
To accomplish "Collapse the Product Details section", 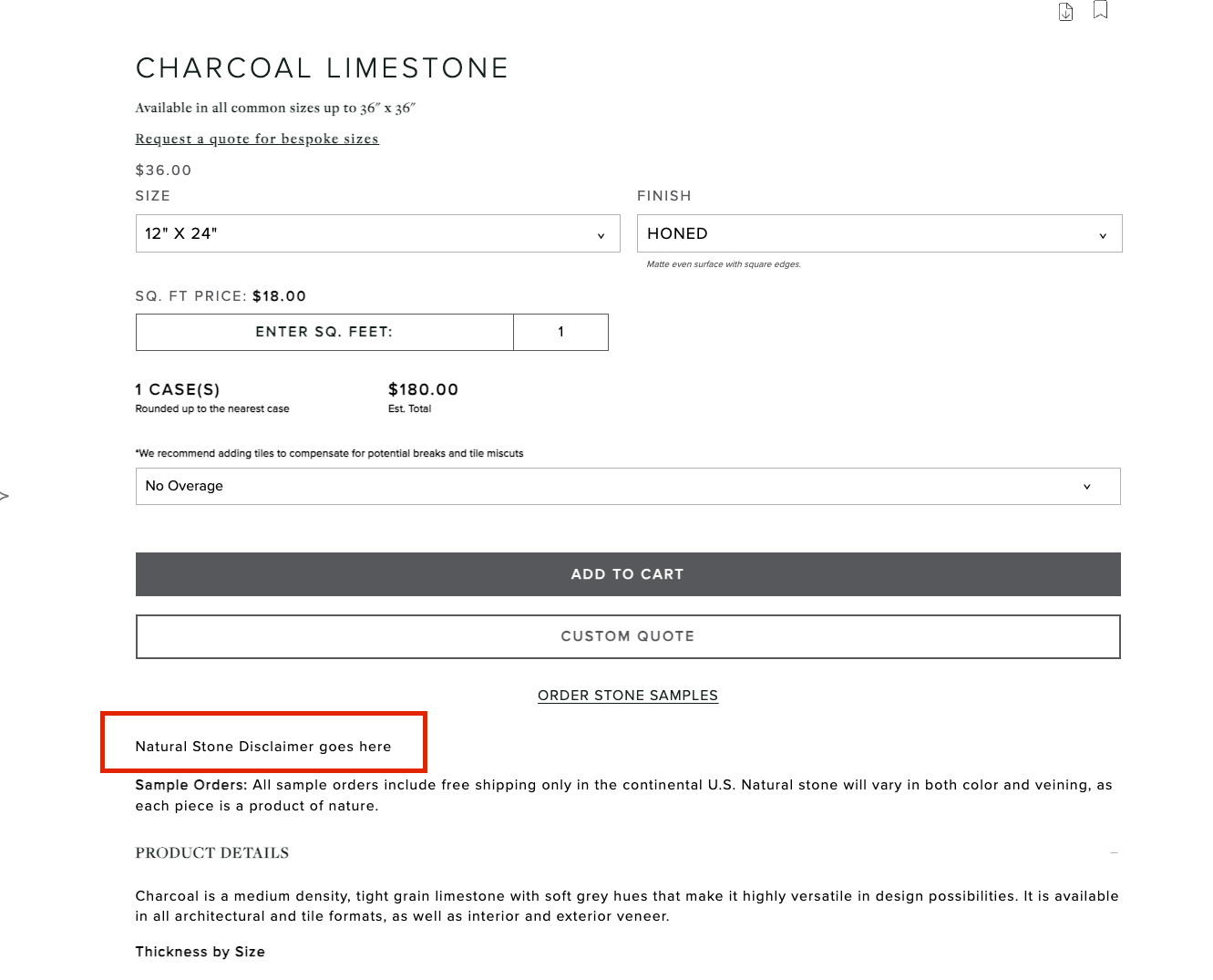I will point(212,853).
